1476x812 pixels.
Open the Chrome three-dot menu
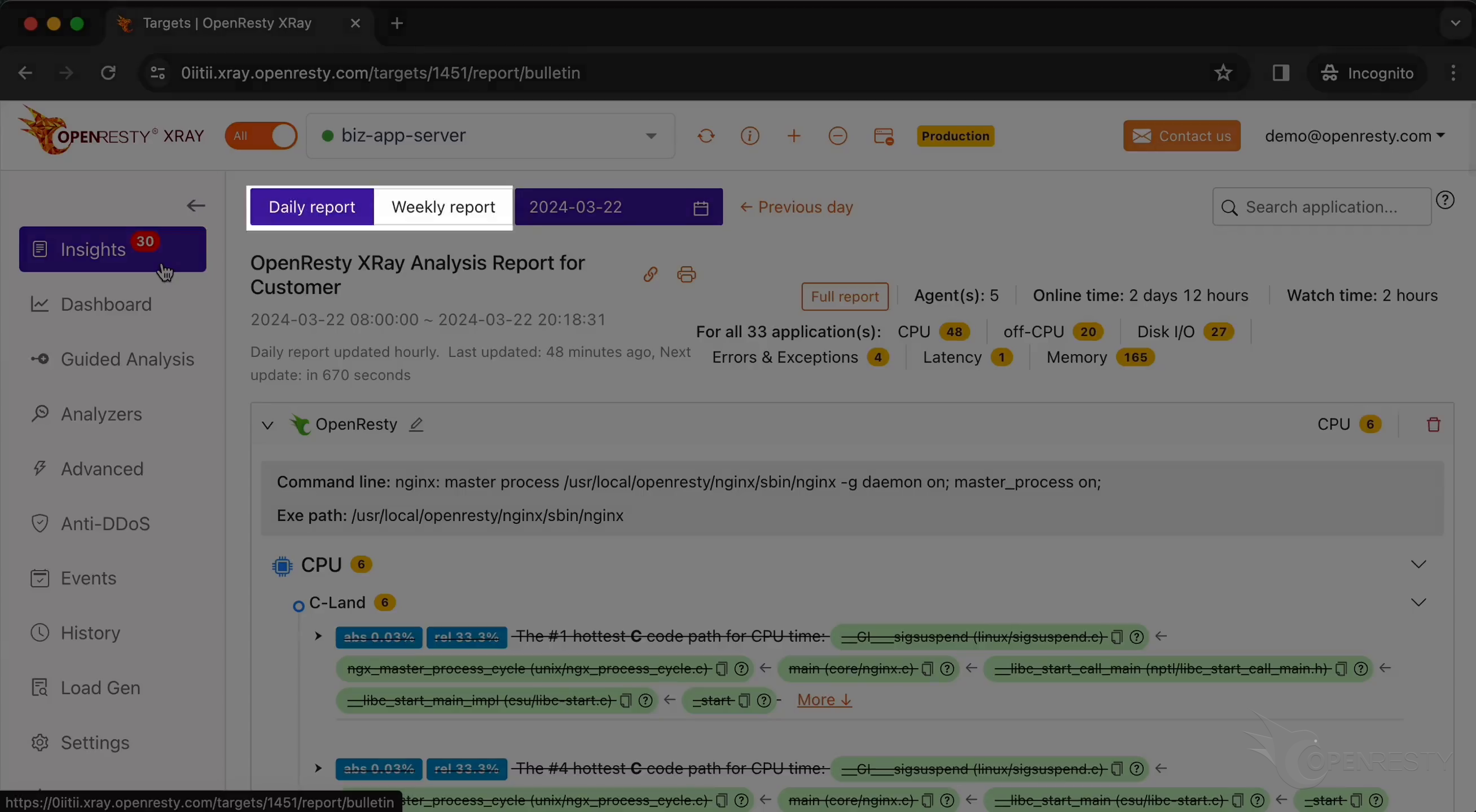pos(1453,73)
